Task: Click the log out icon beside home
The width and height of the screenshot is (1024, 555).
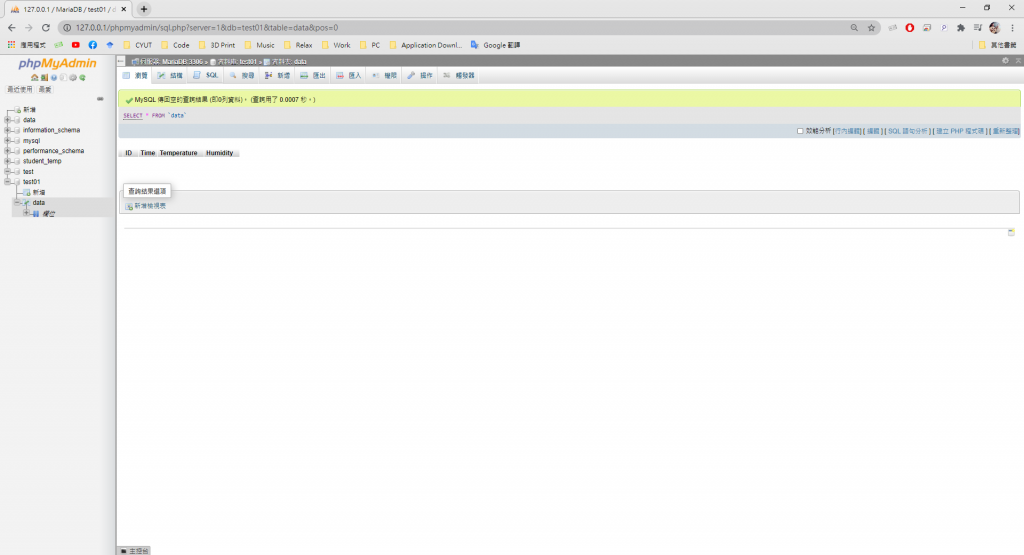Action: coord(44,78)
